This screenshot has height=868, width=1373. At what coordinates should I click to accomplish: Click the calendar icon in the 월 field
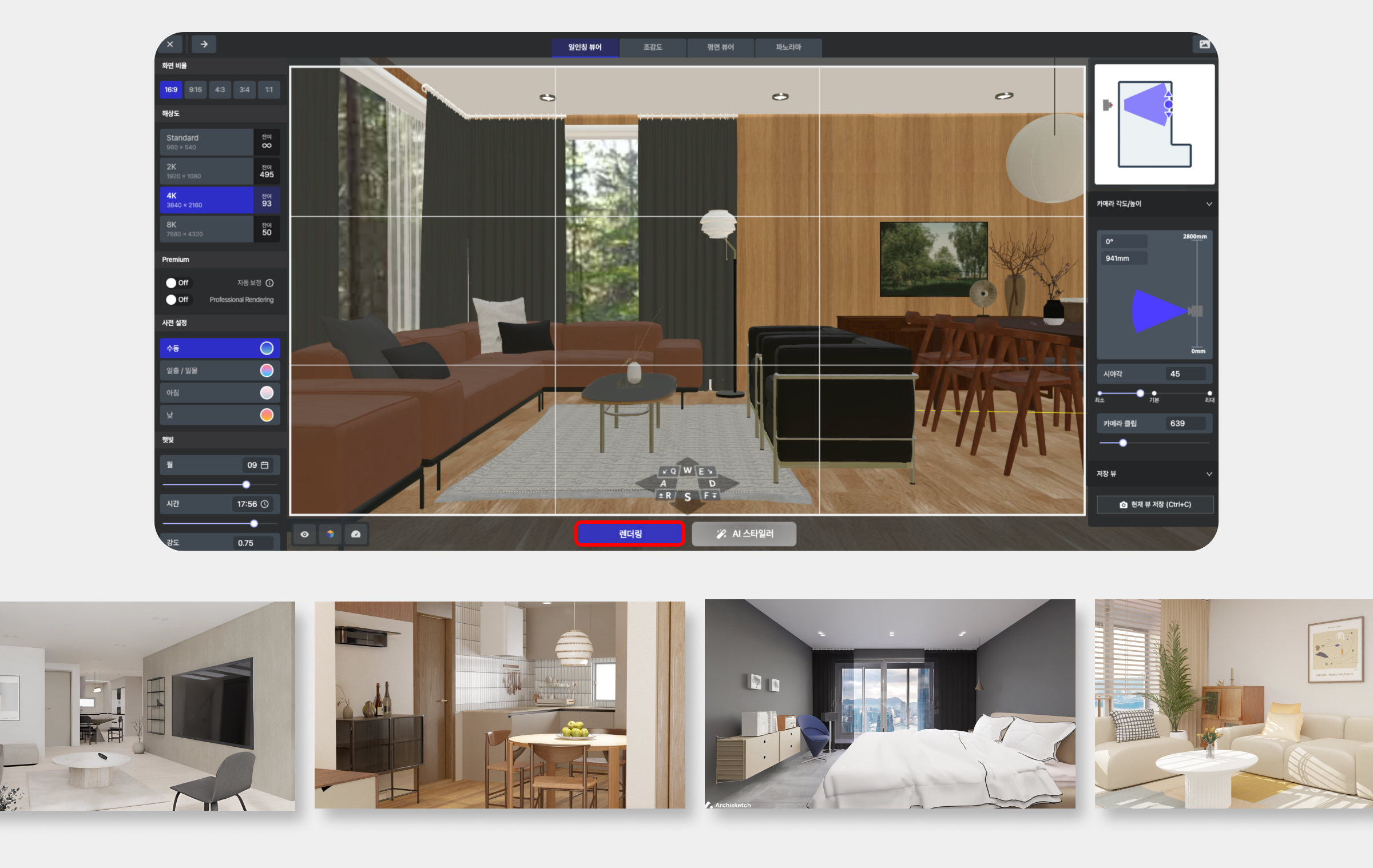coord(265,465)
